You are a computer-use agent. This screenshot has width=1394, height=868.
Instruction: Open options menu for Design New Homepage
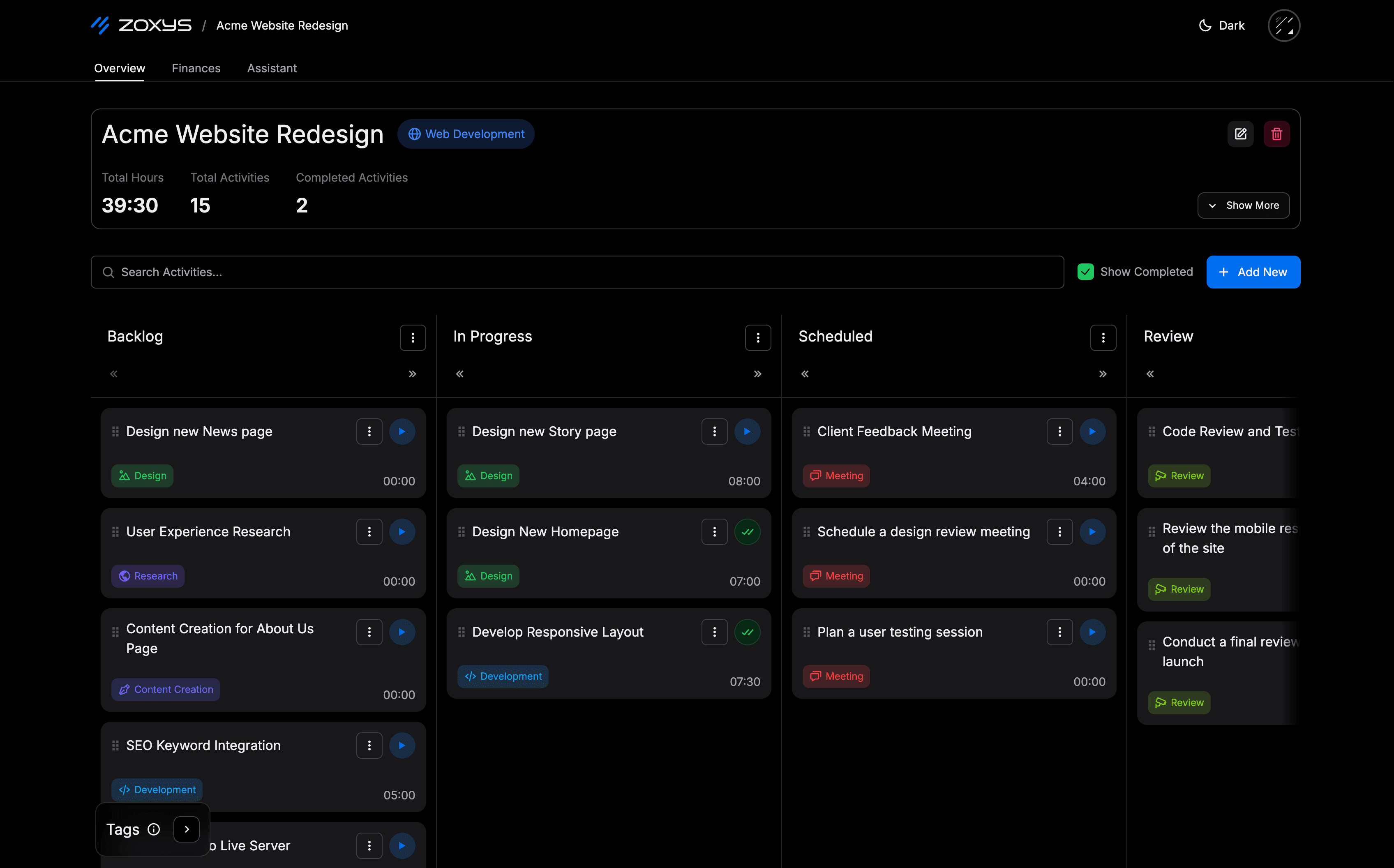point(715,531)
